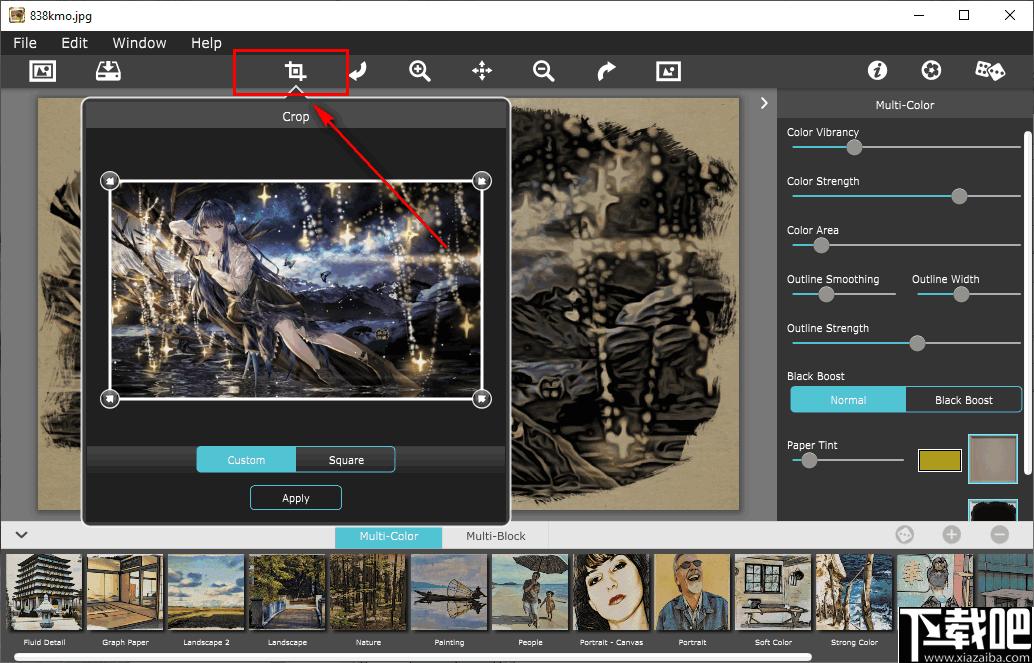Open the info icon
The image size is (1034, 663).
(877, 71)
